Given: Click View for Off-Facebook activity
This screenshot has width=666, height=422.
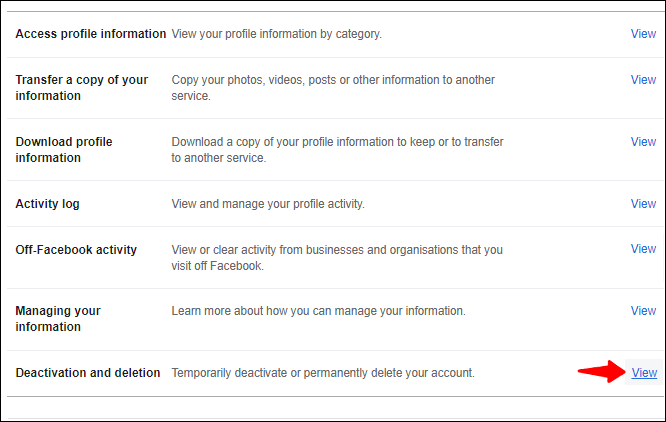Looking at the screenshot, I should tap(643, 249).
